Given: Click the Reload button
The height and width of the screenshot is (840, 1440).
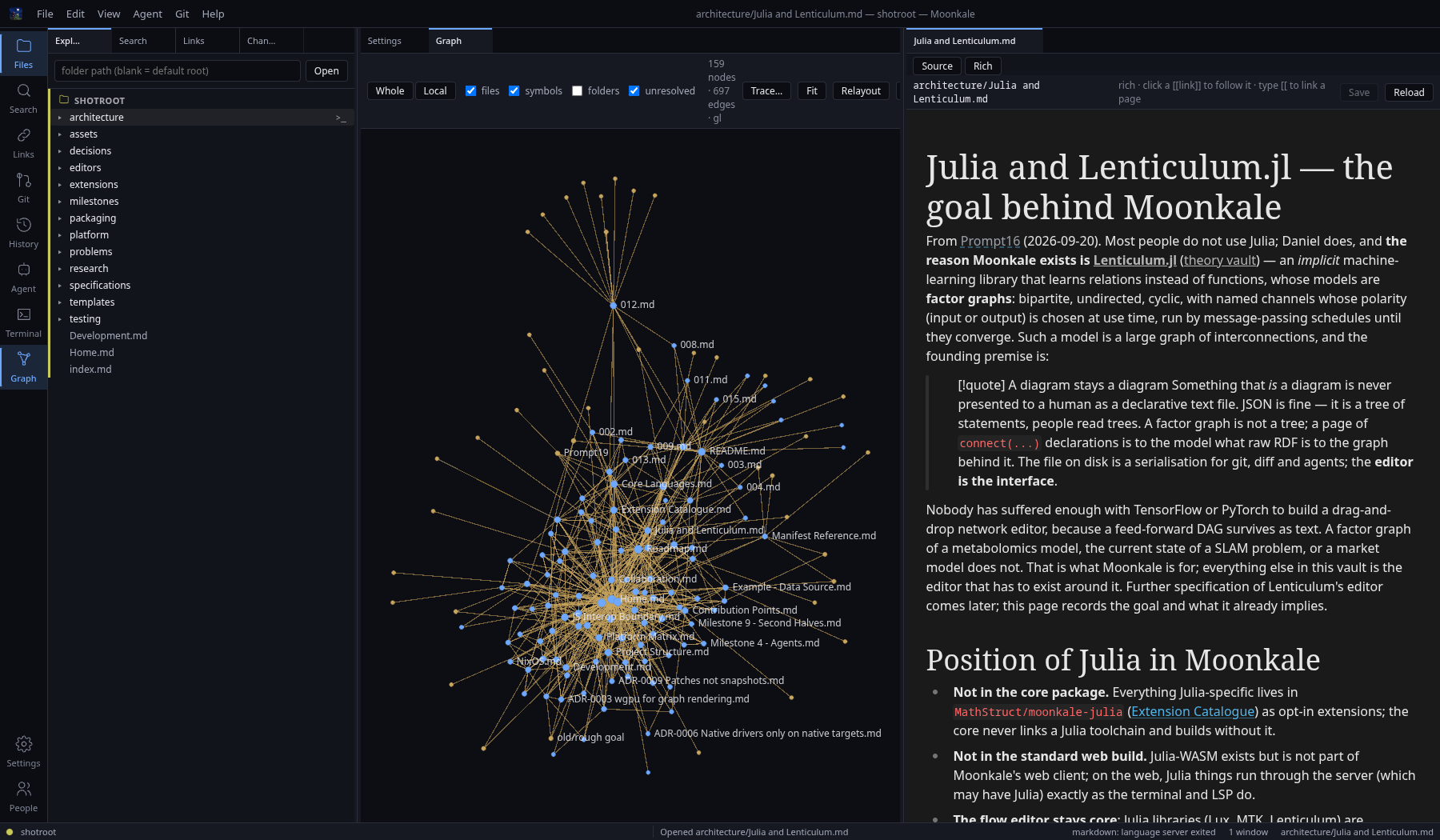Looking at the screenshot, I should pyautogui.click(x=1409, y=93).
